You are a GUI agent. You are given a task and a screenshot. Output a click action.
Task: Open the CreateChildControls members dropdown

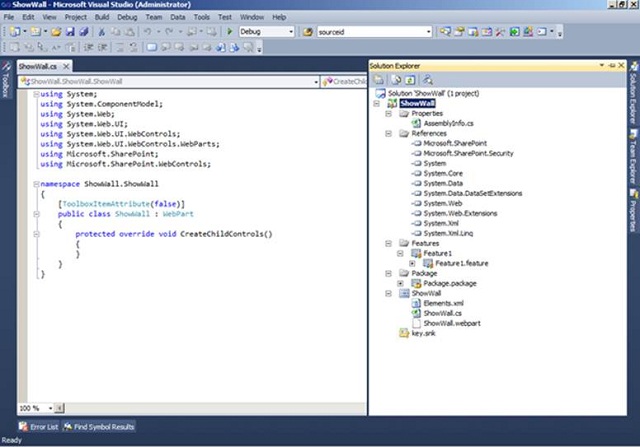coord(344,82)
